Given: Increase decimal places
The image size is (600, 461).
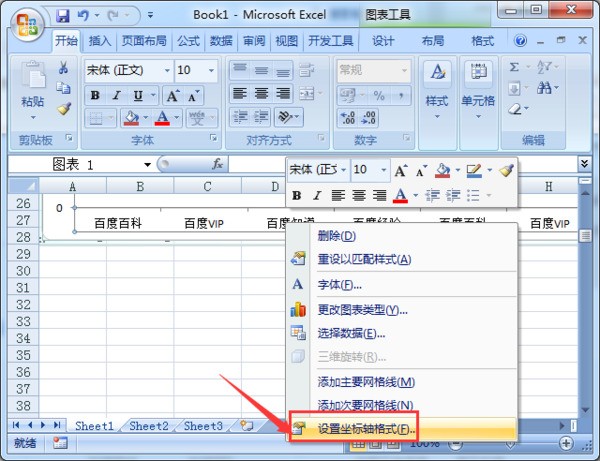Looking at the screenshot, I should coord(348,118).
